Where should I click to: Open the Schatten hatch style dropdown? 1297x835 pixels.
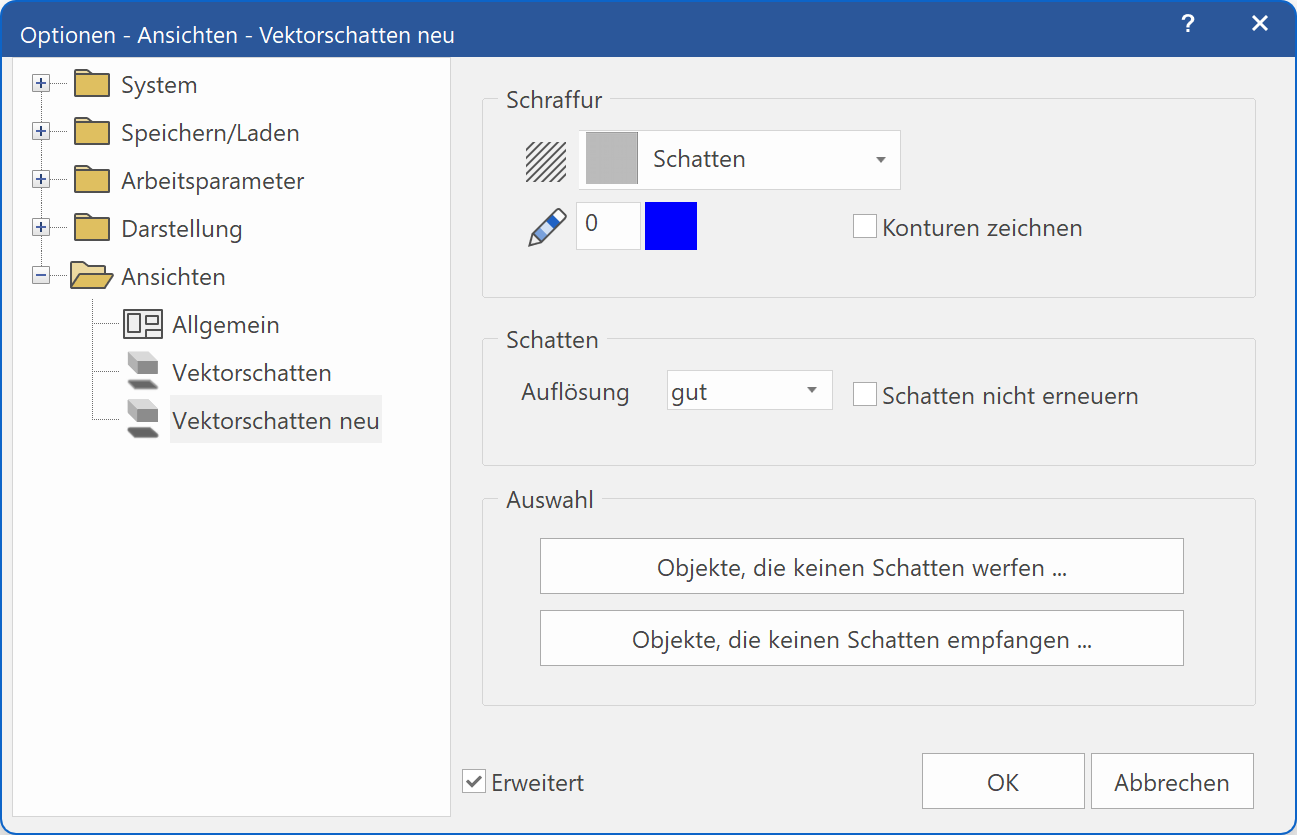coord(880,159)
